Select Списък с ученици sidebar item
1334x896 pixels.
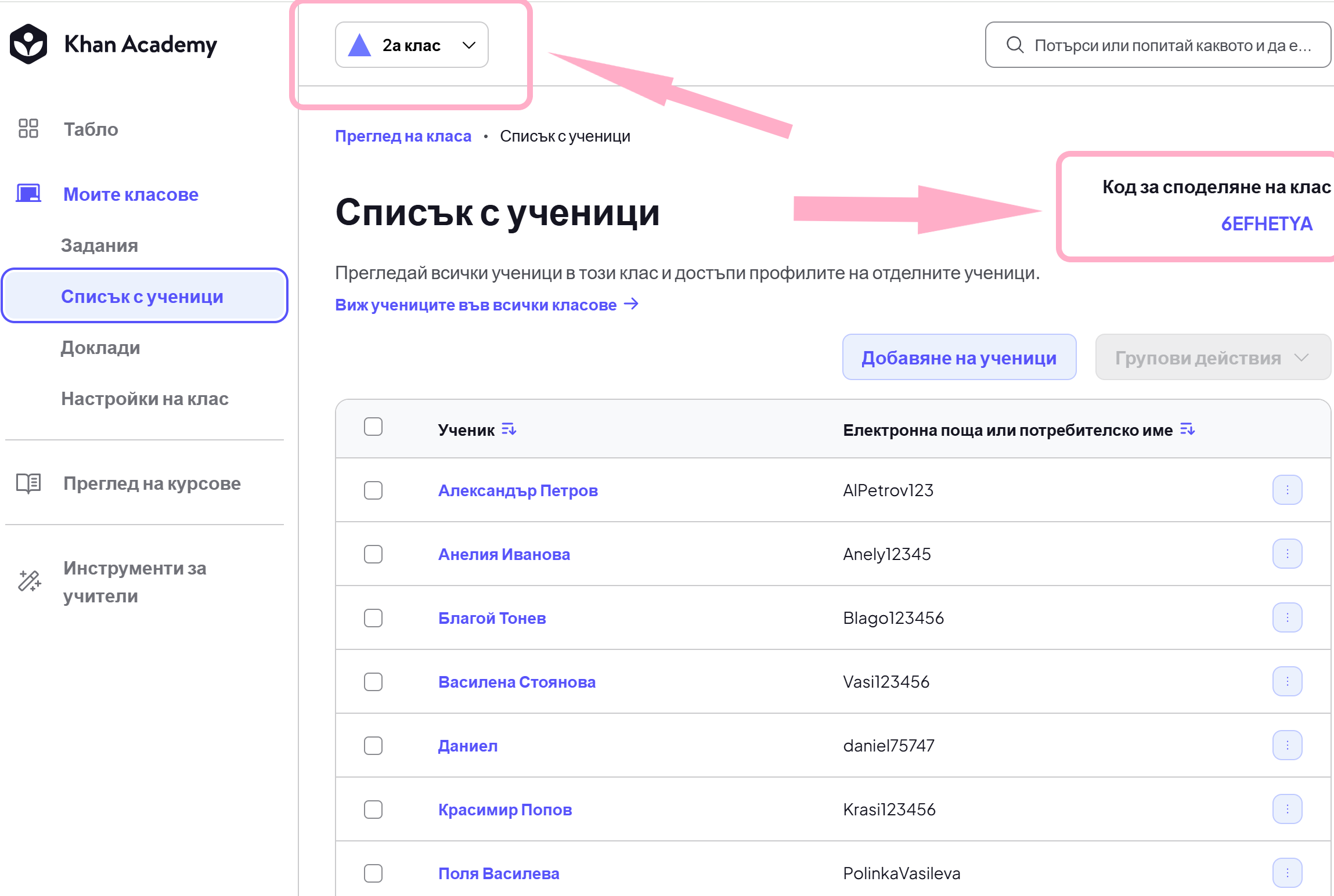[145, 295]
